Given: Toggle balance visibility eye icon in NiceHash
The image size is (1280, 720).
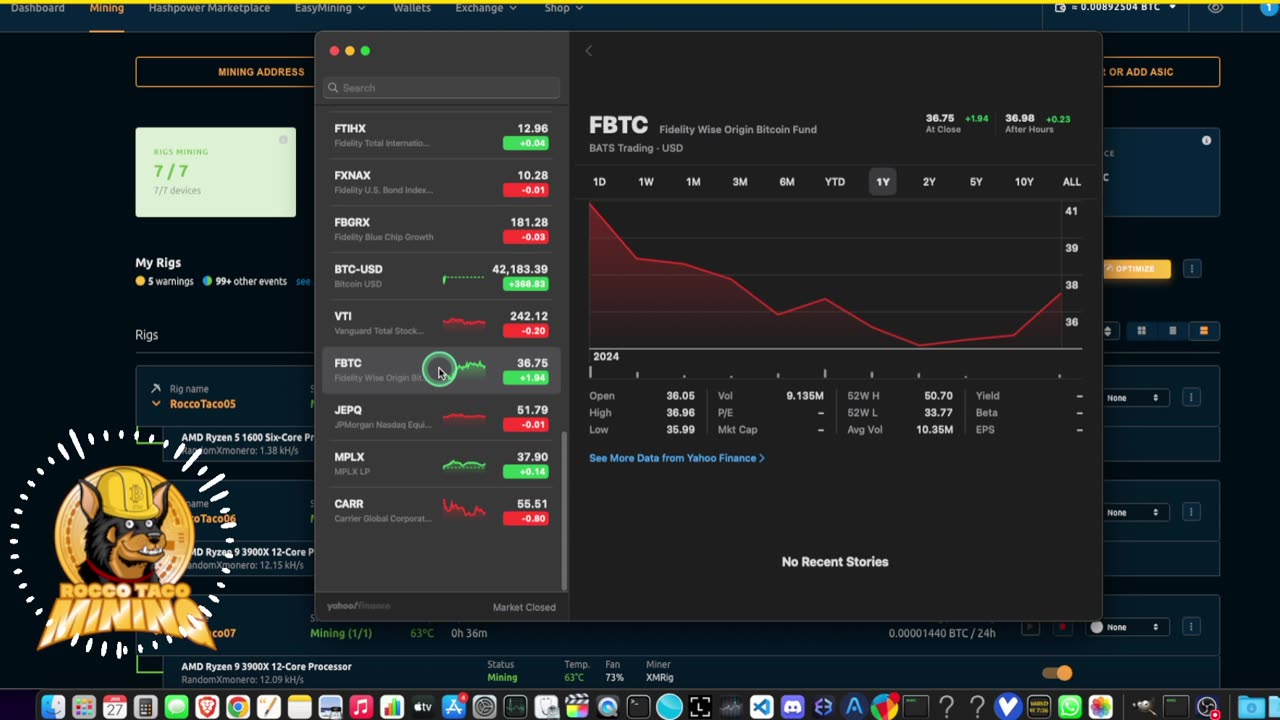Looking at the screenshot, I should 1215,8.
